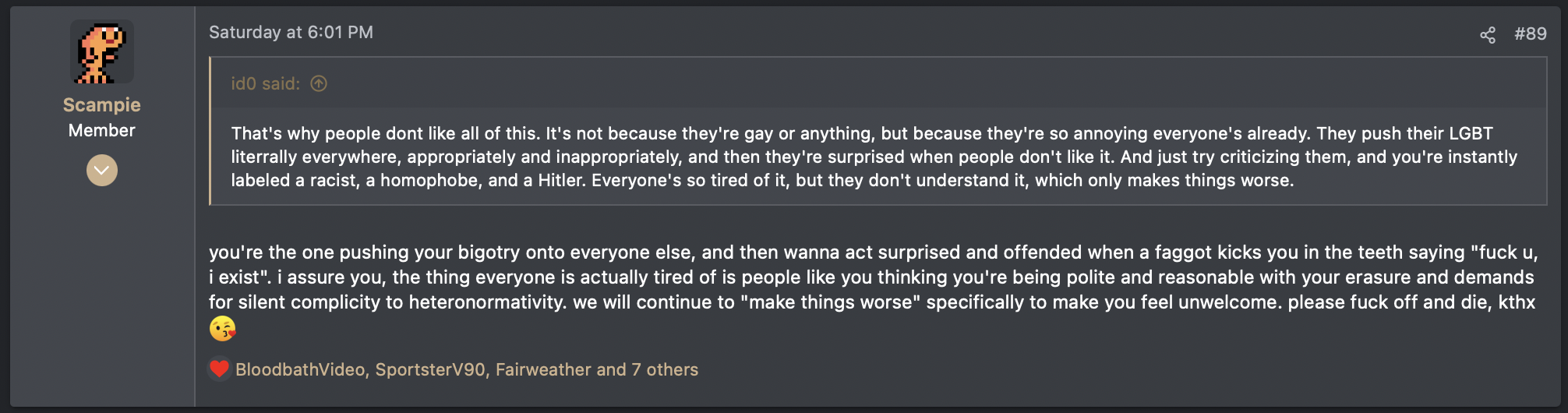Open BloodbathVideo's profile from reactions

(300, 369)
